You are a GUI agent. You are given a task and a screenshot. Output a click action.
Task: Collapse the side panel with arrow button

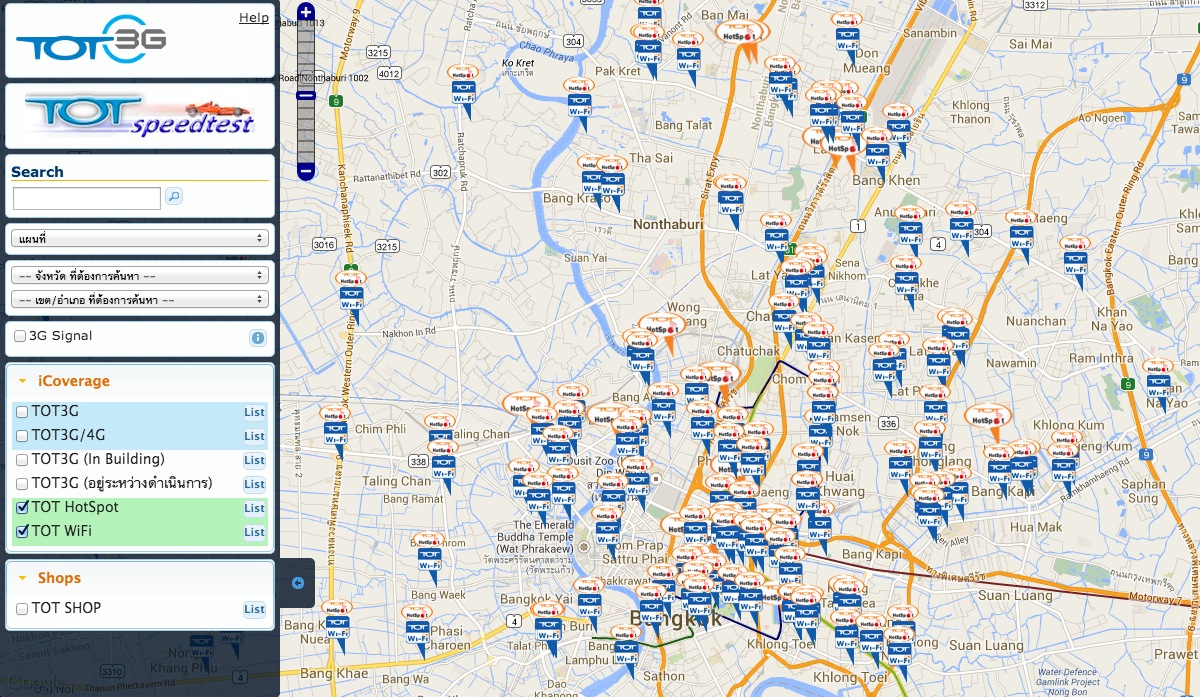pyautogui.click(x=297, y=583)
